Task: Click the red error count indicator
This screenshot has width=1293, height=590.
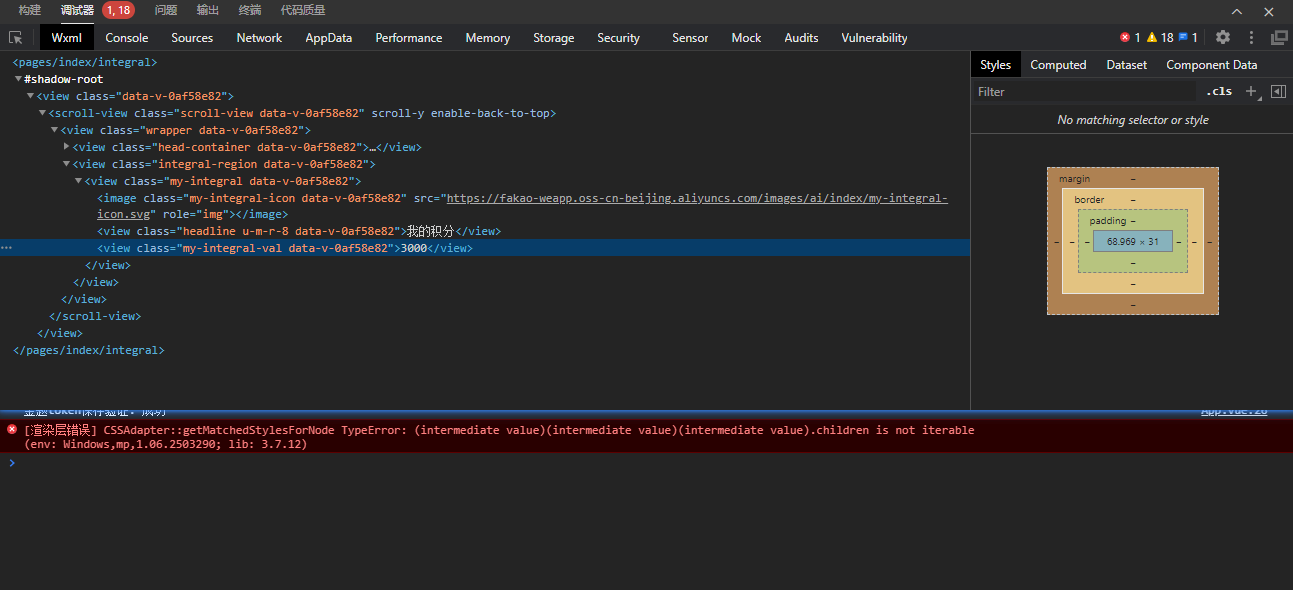Action: [x=1130, y=37]
